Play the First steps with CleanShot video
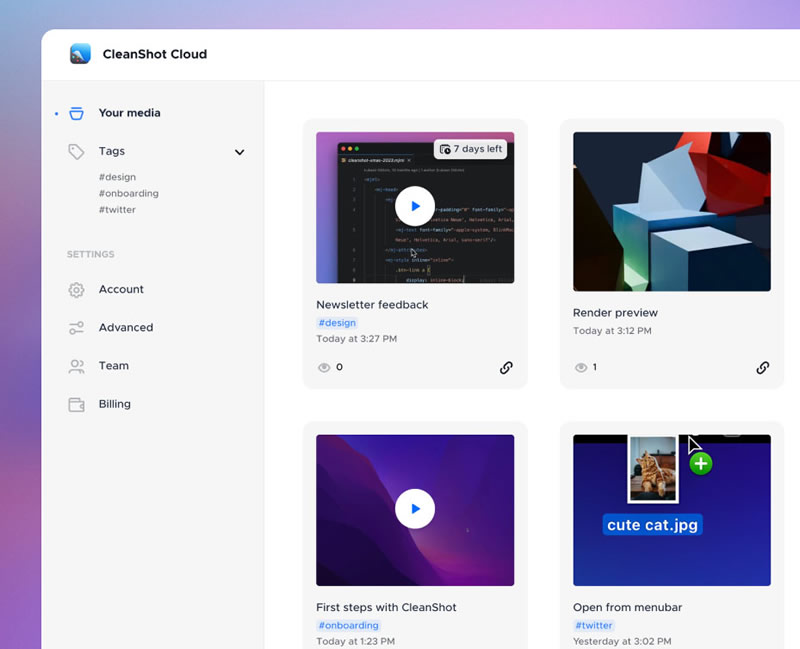The width and height of the screenshot is (800, 649). pos(415,509)
